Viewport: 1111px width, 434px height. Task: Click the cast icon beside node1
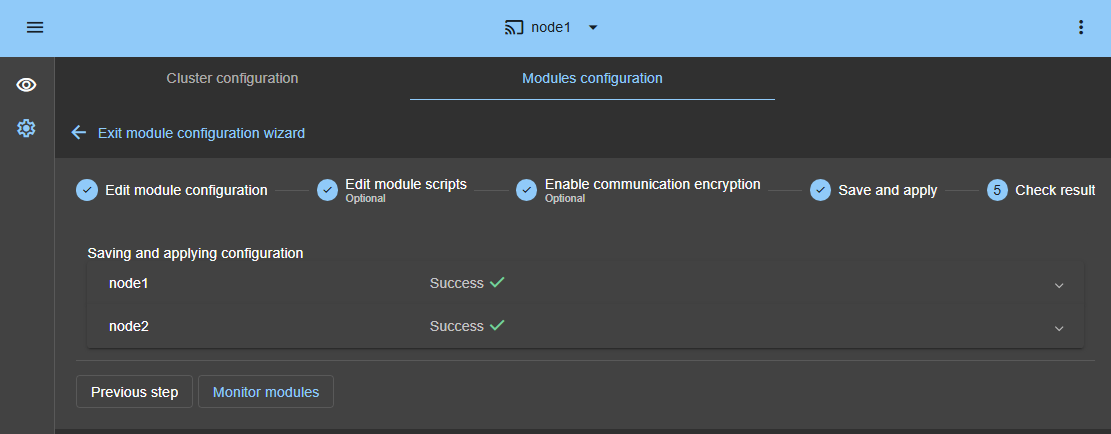point(514,28)
